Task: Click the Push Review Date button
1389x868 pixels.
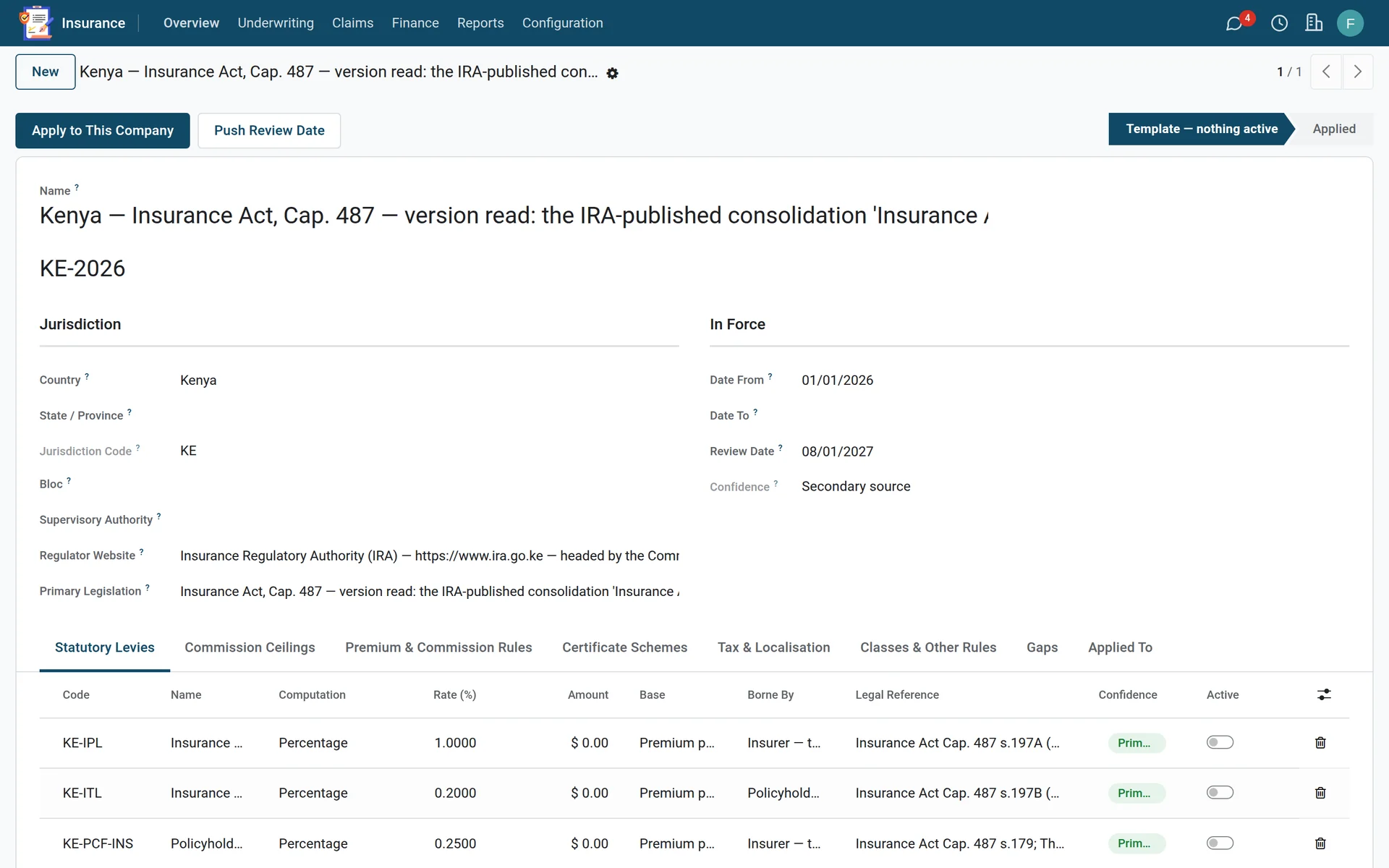Action: pyautogui.click(x=269, y=130)
